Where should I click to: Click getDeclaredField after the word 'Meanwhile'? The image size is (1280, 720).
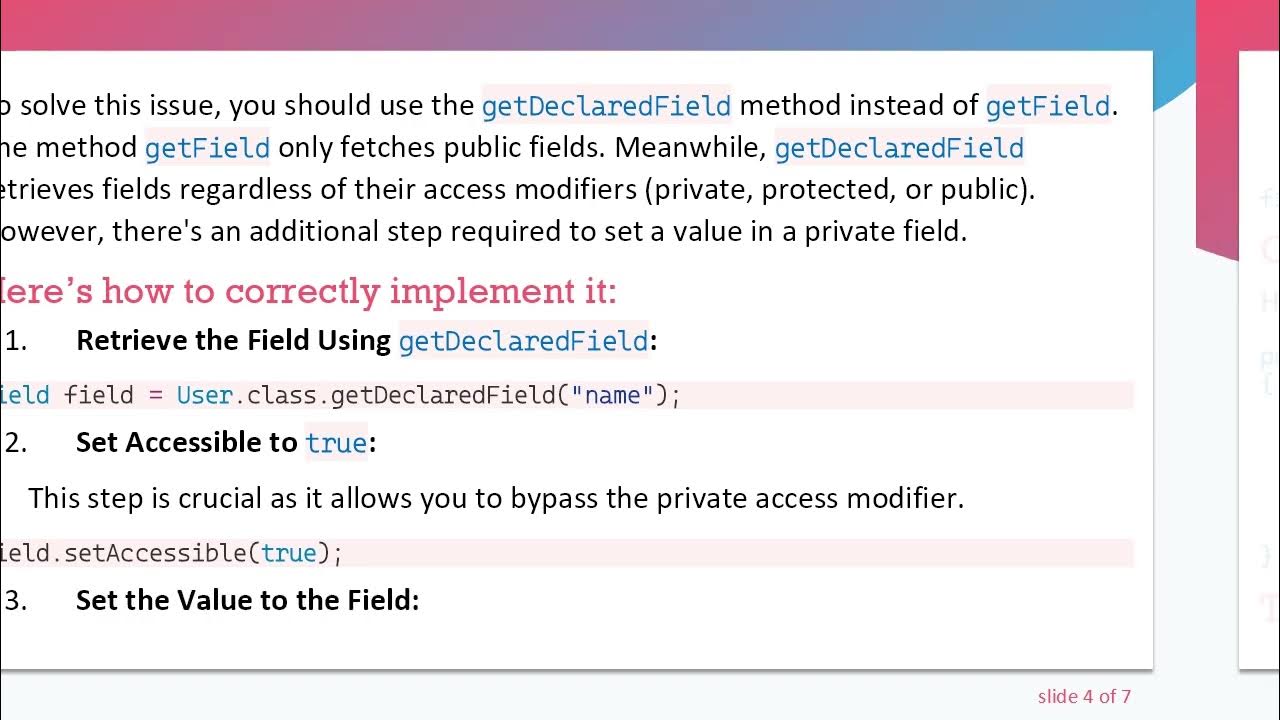(x=899, y=148)
